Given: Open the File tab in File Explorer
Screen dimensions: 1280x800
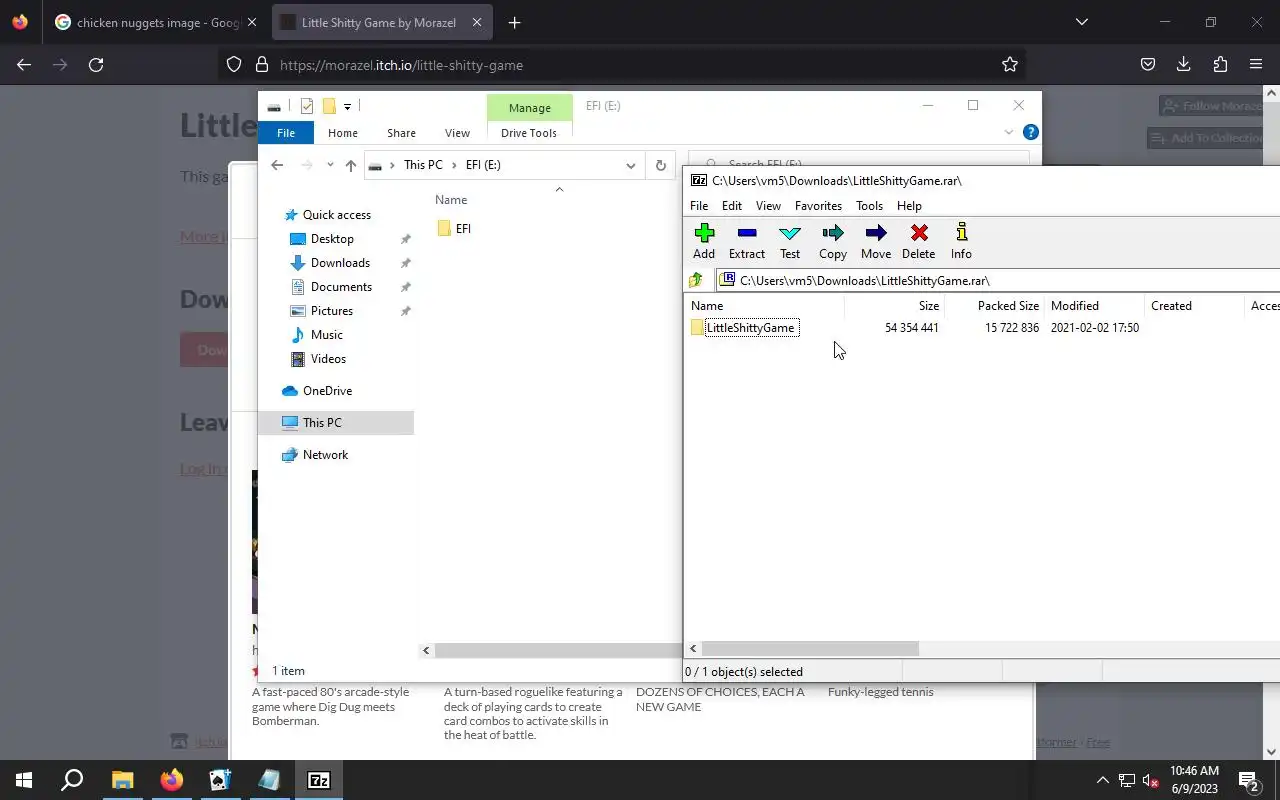Looking at the screenshot, I should point(286,133).
